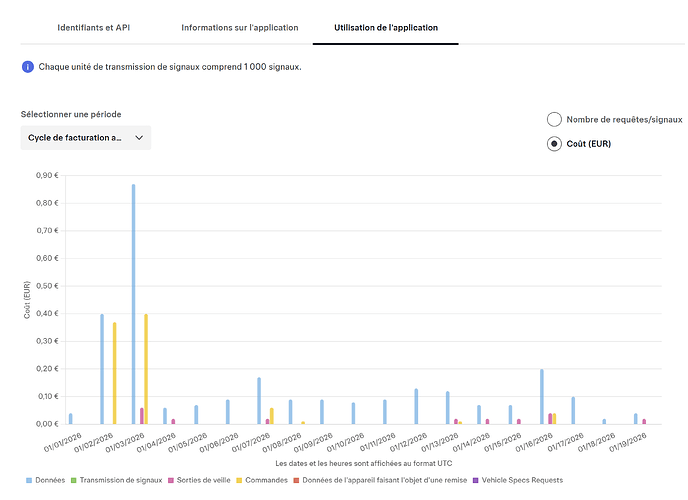Click the yellow Commandes bar on 01/03/2026
688x500 pixels.
click(146, 369)
